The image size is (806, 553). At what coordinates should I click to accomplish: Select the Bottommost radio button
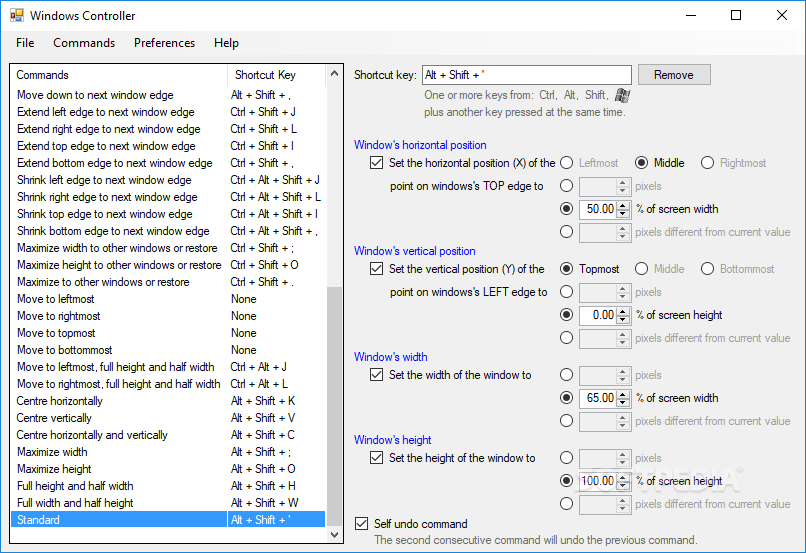pyautogui.click(x=707, y=269)
